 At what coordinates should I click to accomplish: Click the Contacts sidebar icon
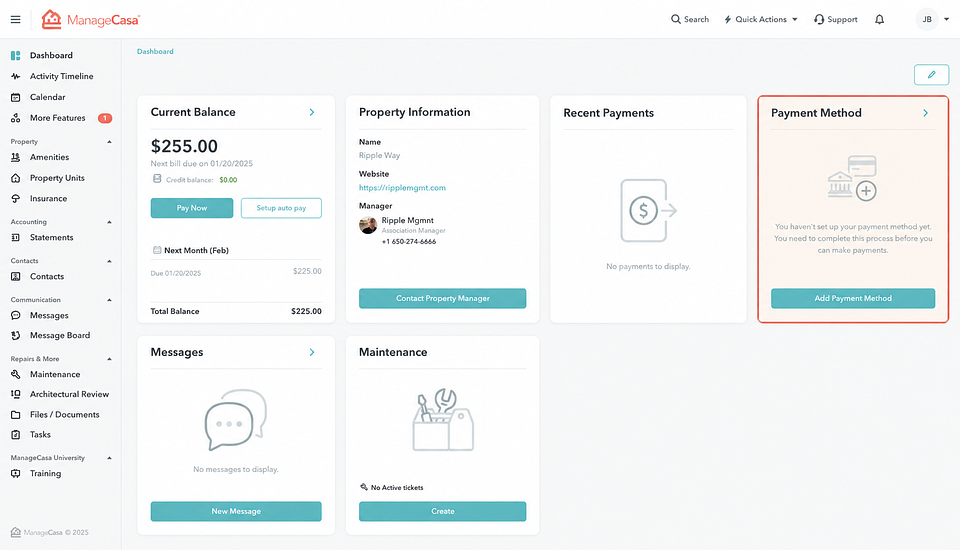click(16, 276)
